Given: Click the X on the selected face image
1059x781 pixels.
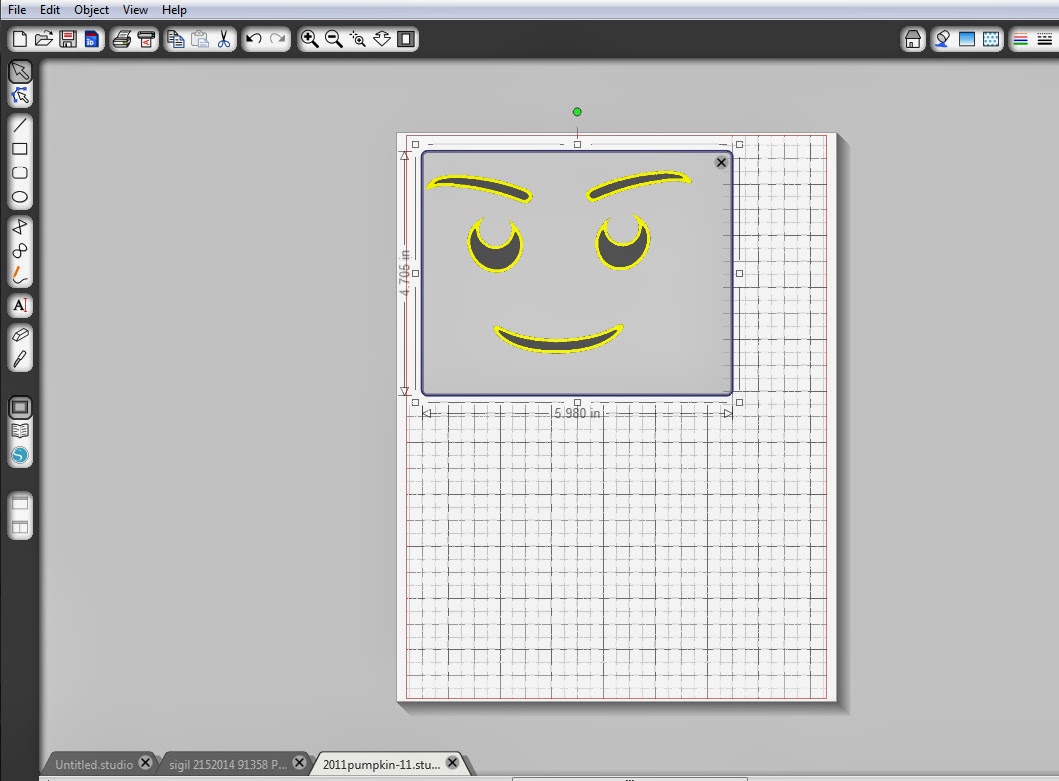Looking at the screenshot, I should click(721, 162).
